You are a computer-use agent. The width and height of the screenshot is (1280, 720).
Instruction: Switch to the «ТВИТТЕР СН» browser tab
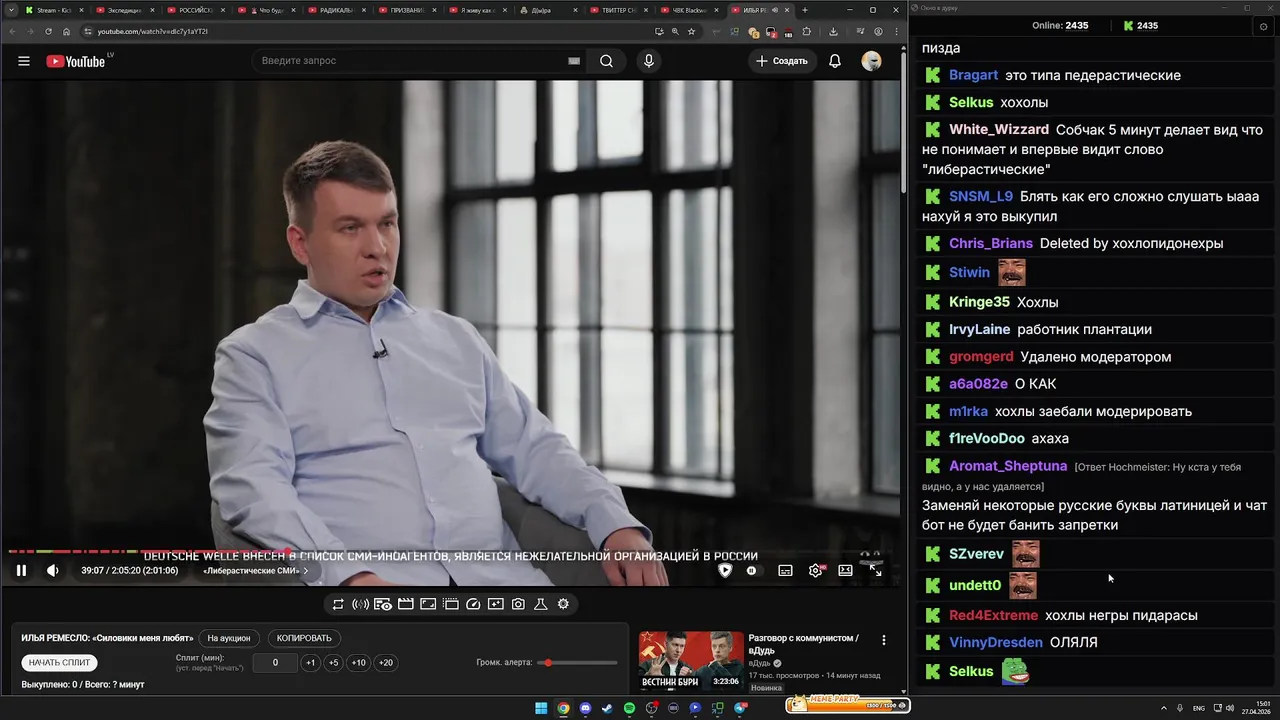(x=621, y=10)
